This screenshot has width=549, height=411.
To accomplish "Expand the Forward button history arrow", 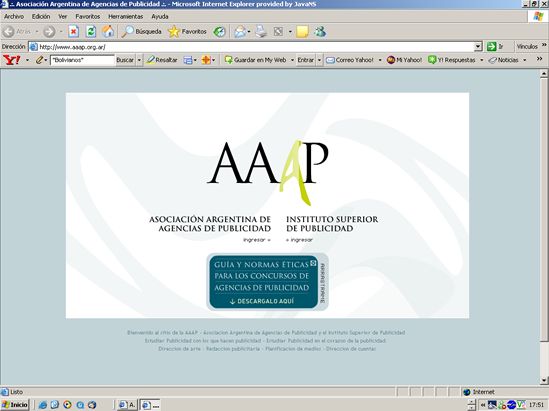I will (61, 32).
